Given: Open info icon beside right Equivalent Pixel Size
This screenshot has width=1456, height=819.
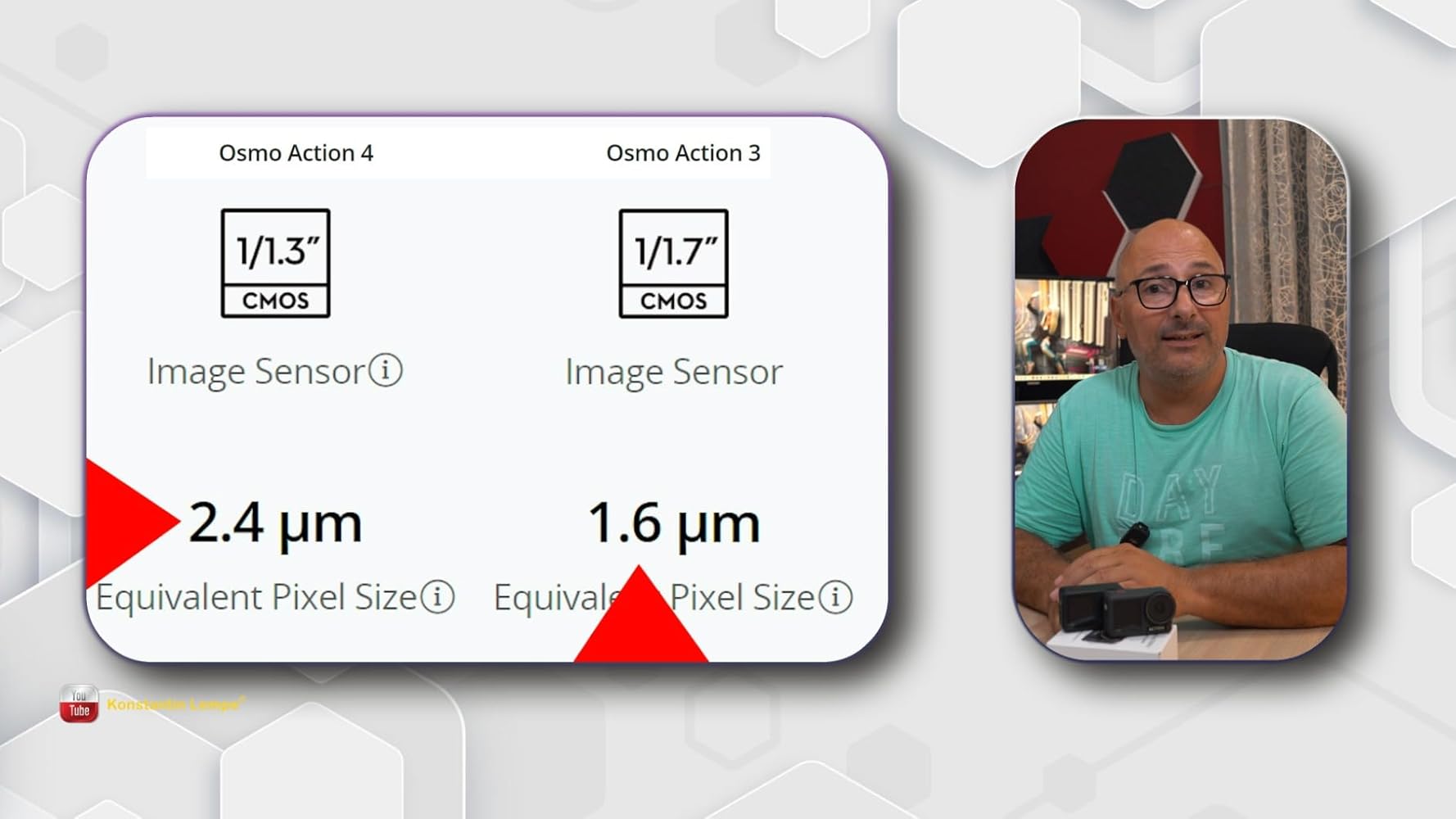Looking at the screenshot, I should click(835, 597).
